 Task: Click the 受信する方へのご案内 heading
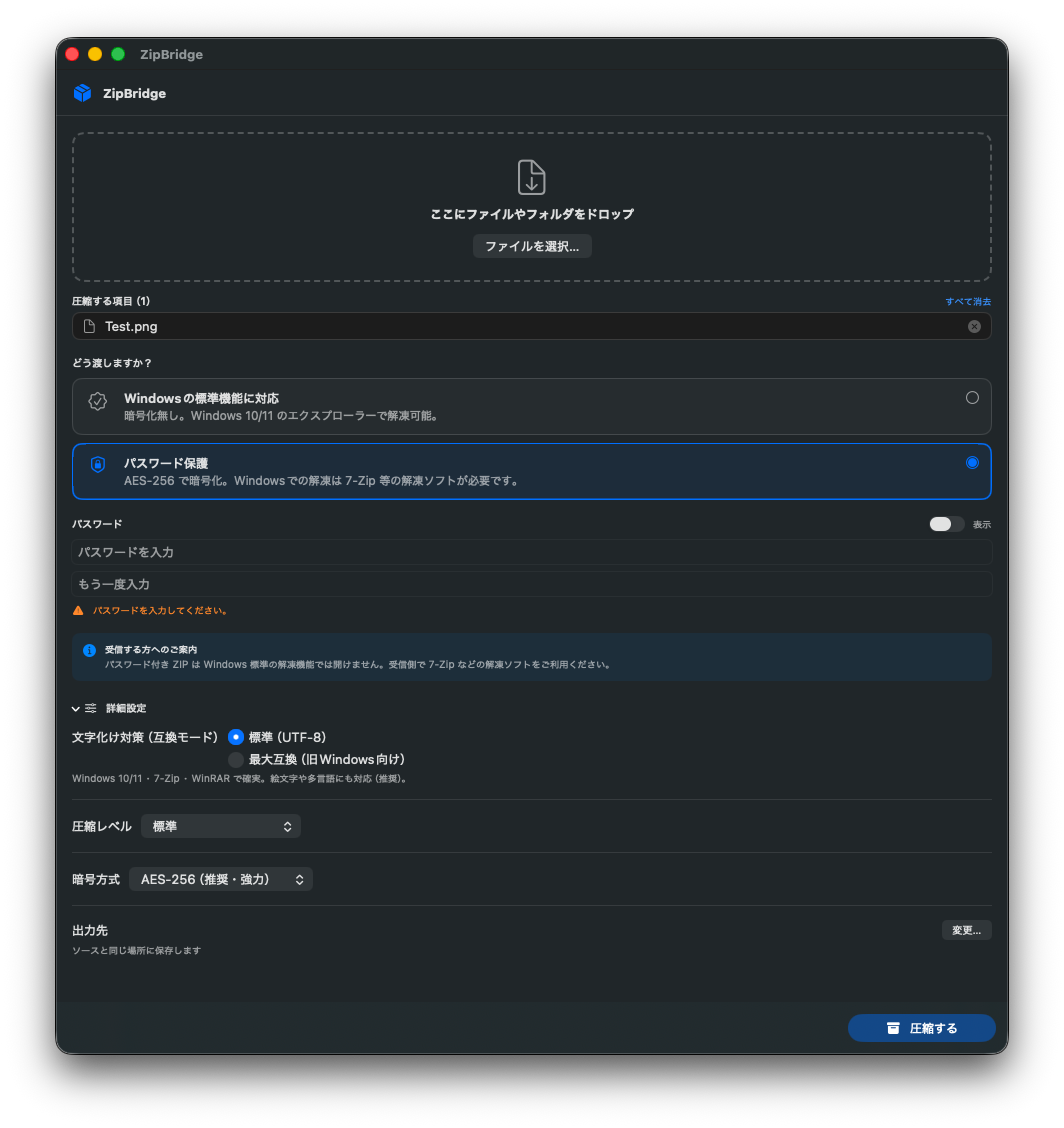point(151,650)
